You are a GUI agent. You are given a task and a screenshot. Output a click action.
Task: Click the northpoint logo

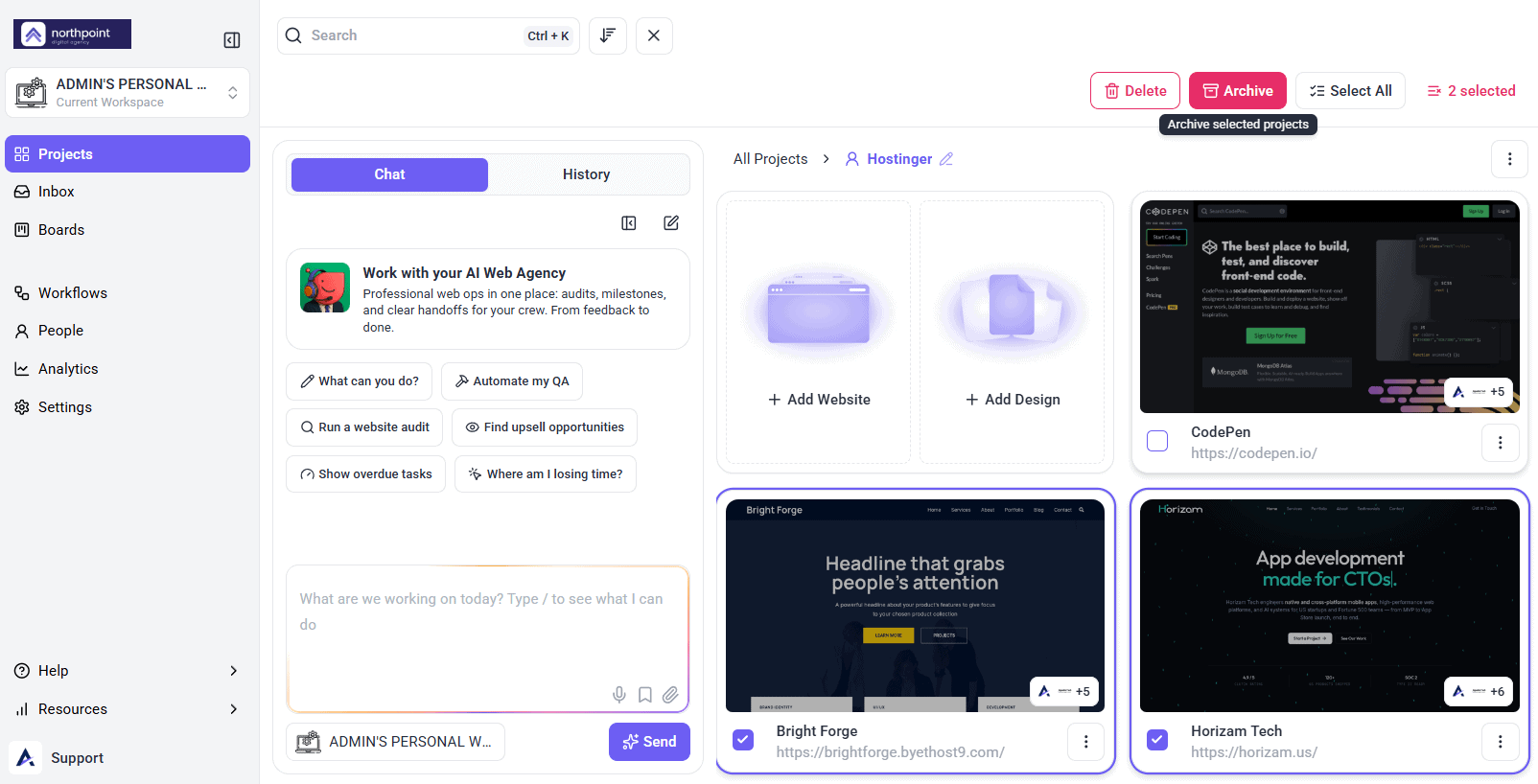[73, 35]
